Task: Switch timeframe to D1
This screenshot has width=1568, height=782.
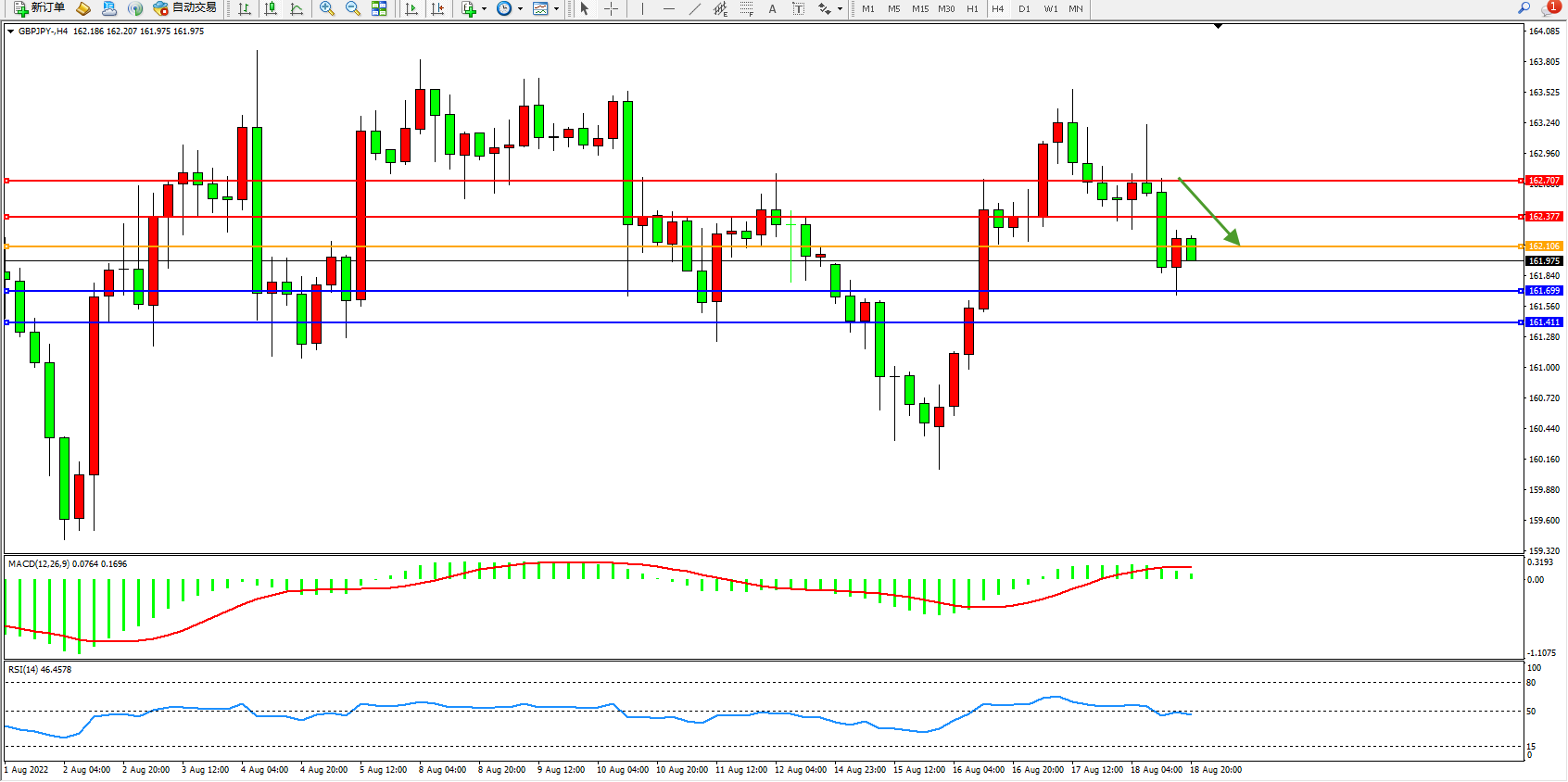Action: [x=1024, y=8]
